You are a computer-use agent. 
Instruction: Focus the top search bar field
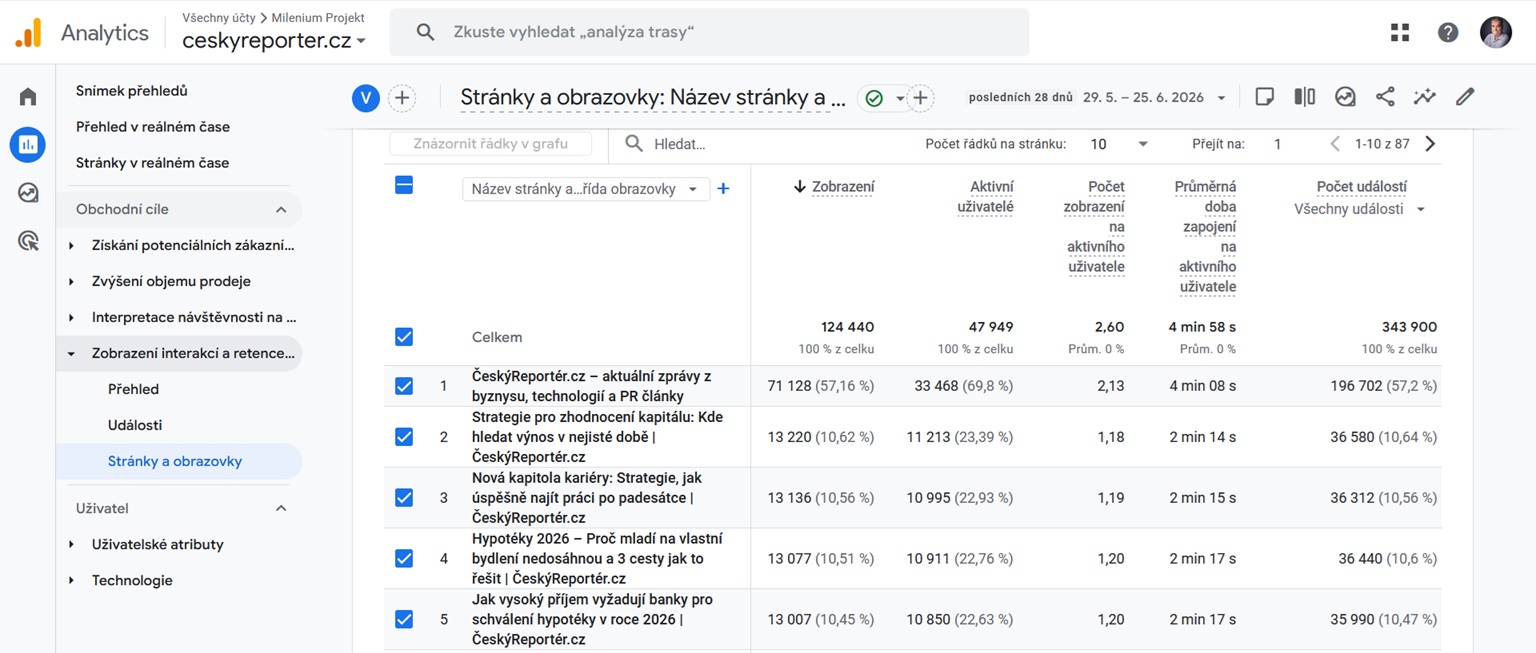(x=709, y=32)
